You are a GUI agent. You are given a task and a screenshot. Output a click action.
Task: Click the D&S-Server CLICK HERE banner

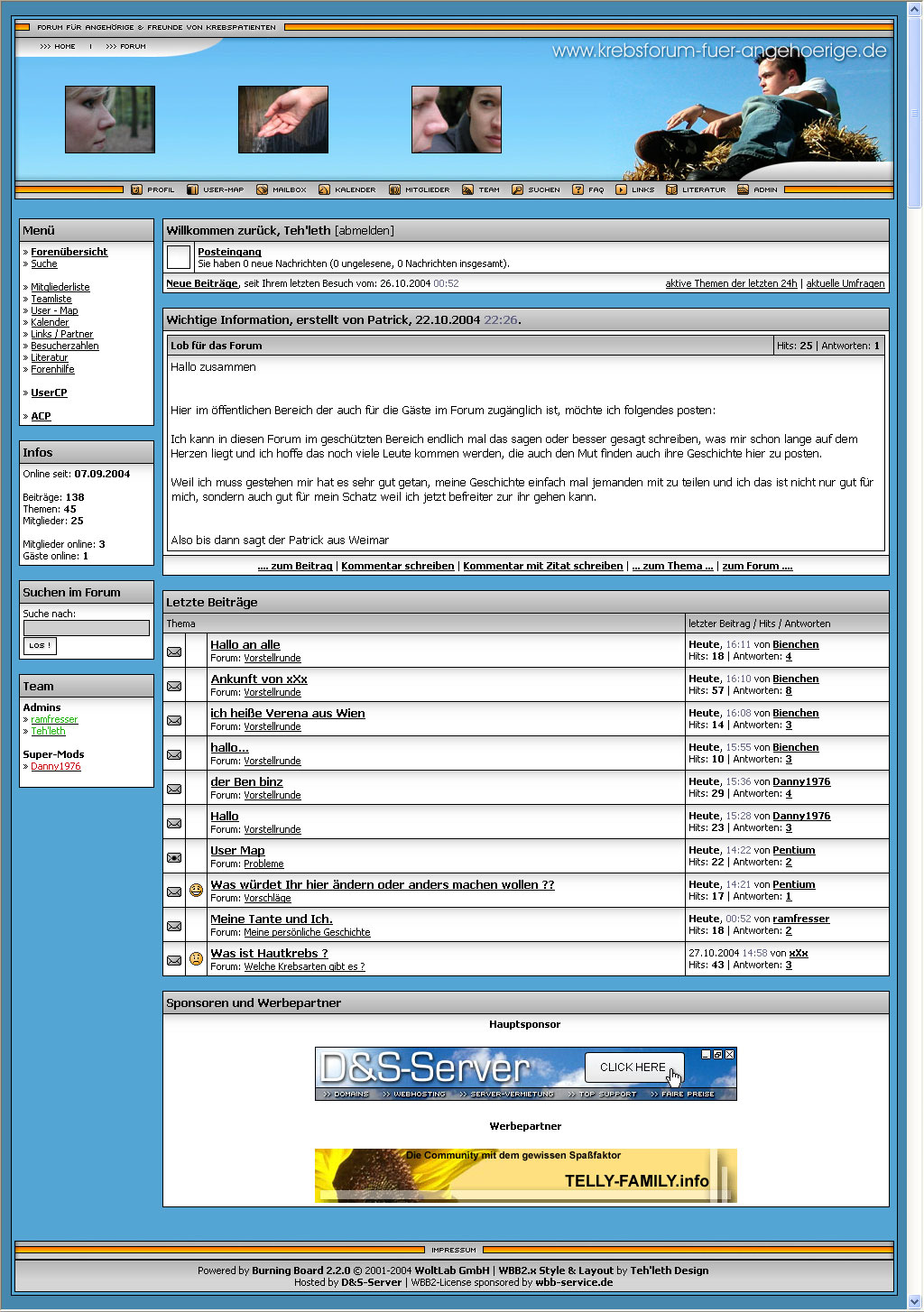pyautogui.click(x=525, y=1073)
